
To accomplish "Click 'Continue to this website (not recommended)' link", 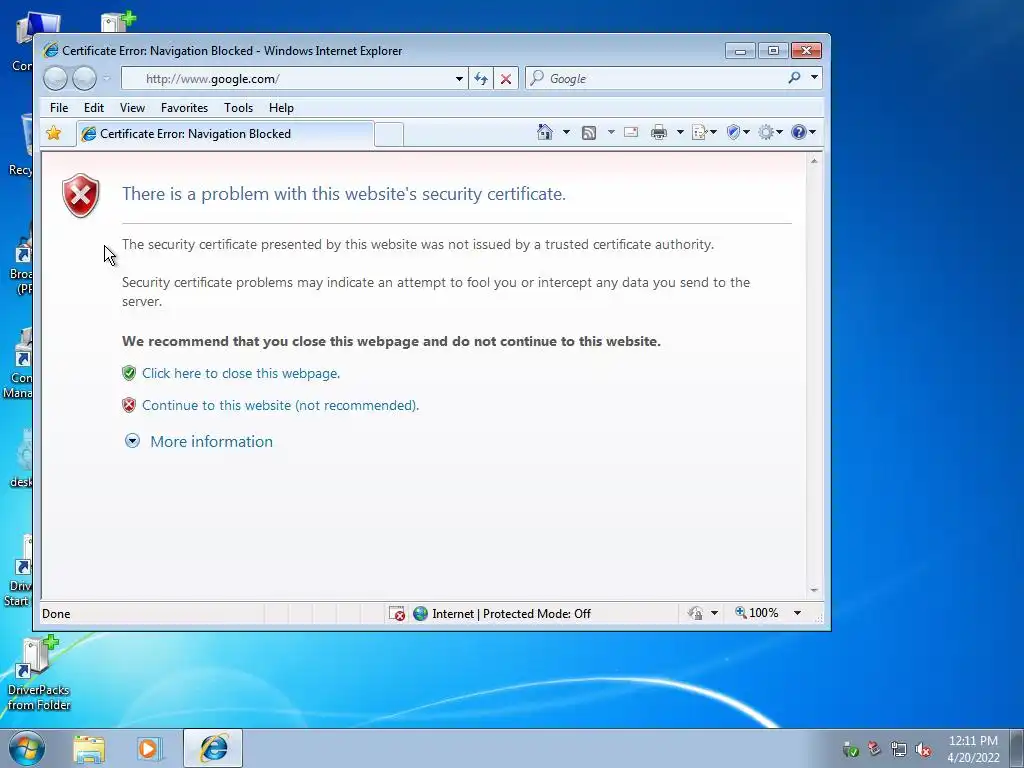I will coord(280,406).
